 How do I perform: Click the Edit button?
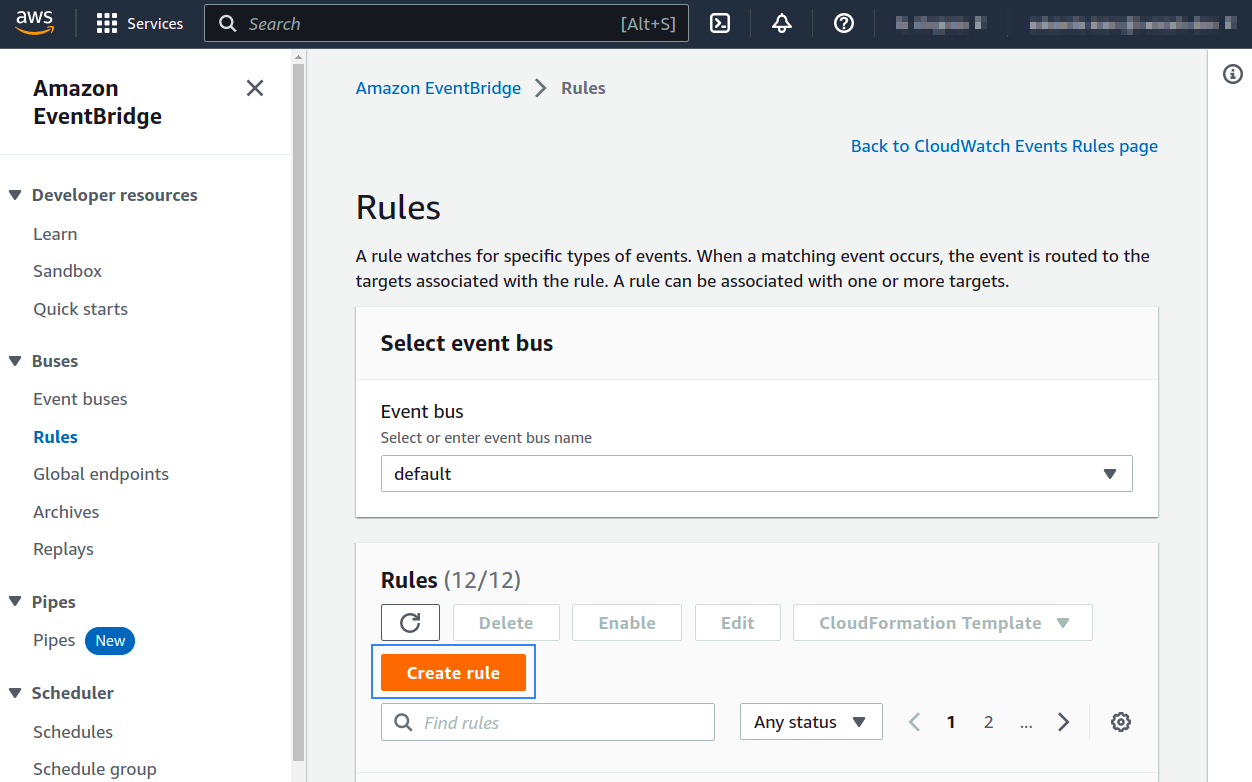(x=738, y=623)
